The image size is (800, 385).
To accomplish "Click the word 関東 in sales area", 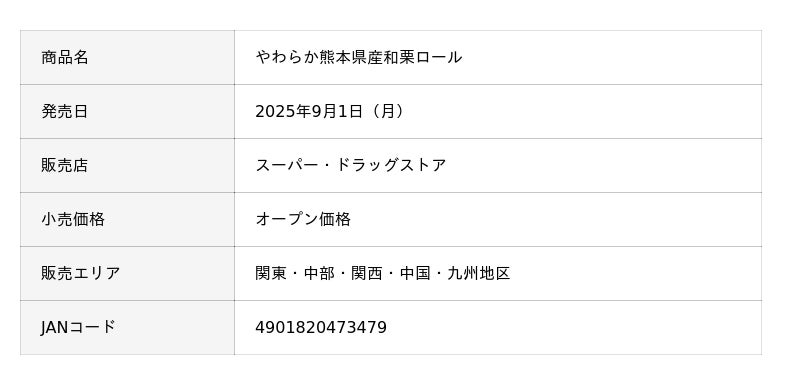I will 271,273.
